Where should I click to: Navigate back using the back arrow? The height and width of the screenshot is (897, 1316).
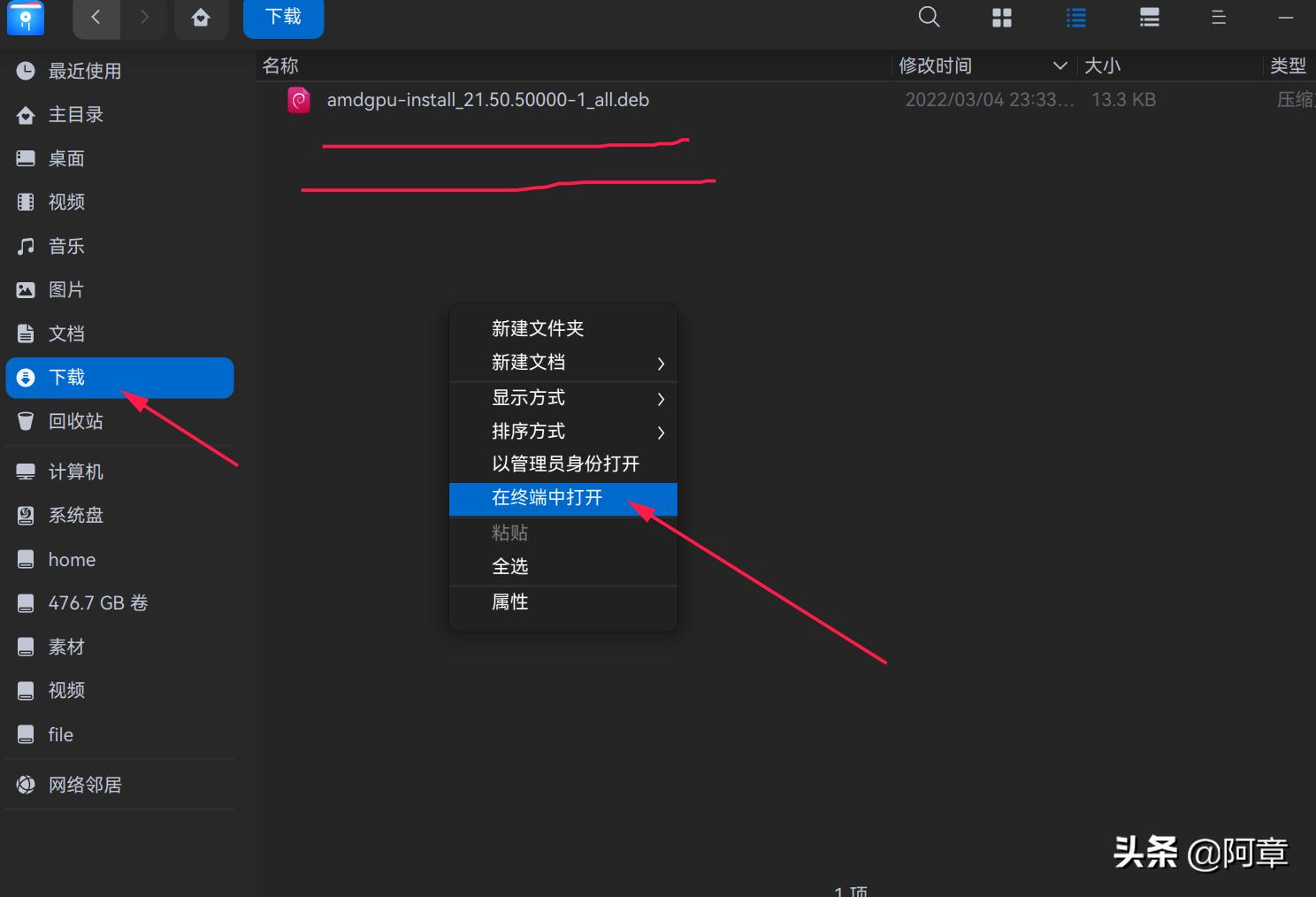[96, 17]
